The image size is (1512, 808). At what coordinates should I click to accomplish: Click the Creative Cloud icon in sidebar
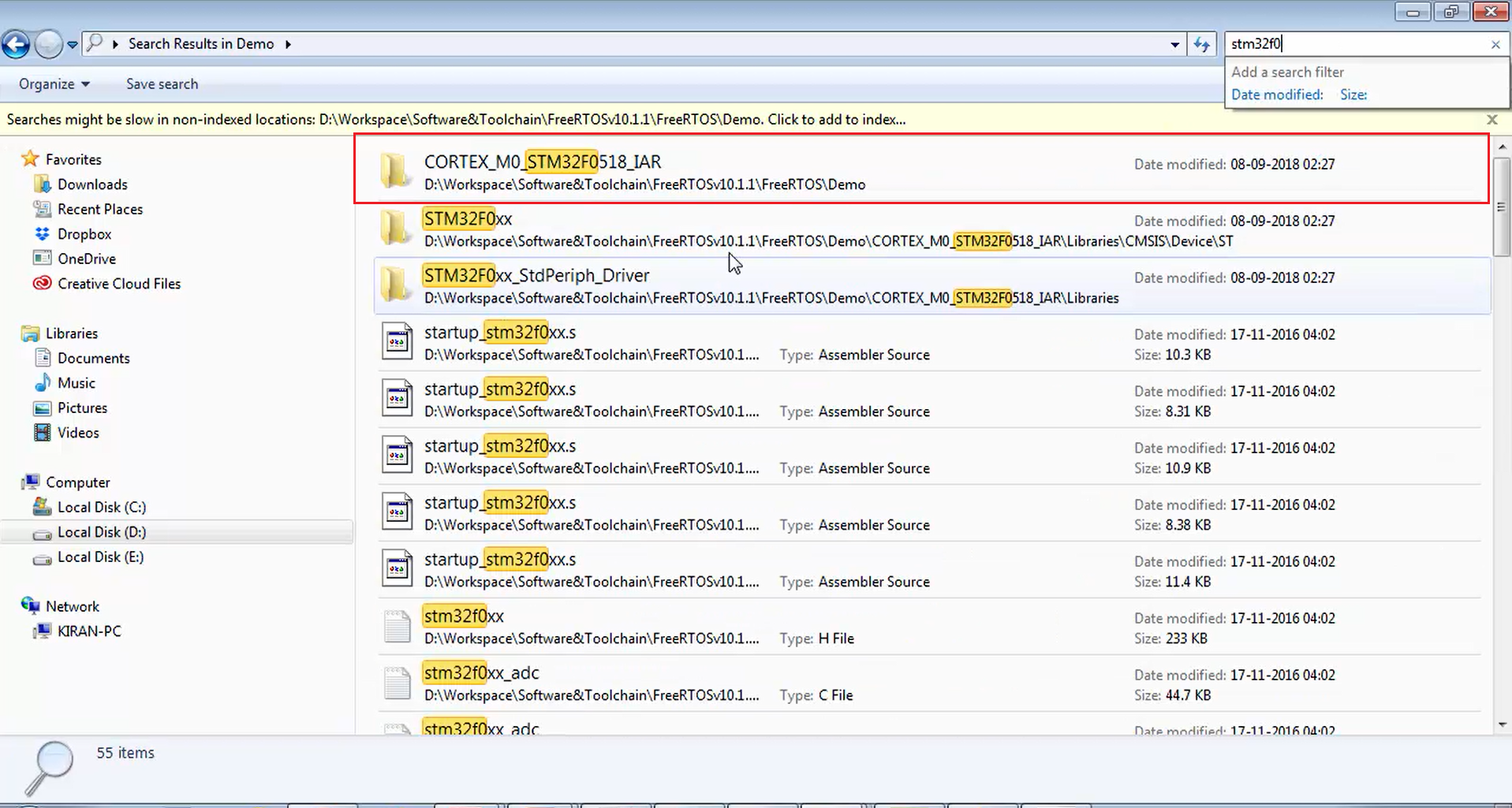coord(42,283)
